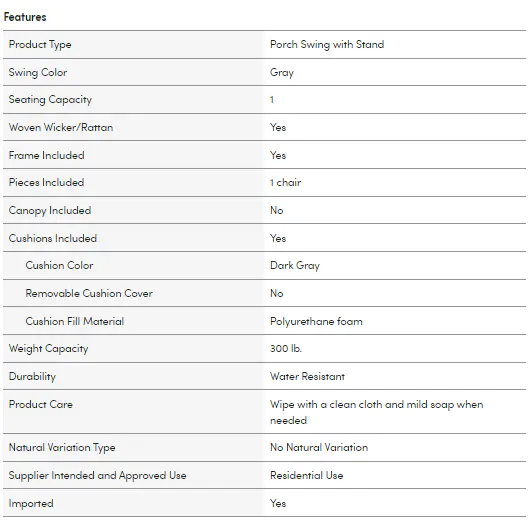Select the Product Type row label

tap(40, 45)
